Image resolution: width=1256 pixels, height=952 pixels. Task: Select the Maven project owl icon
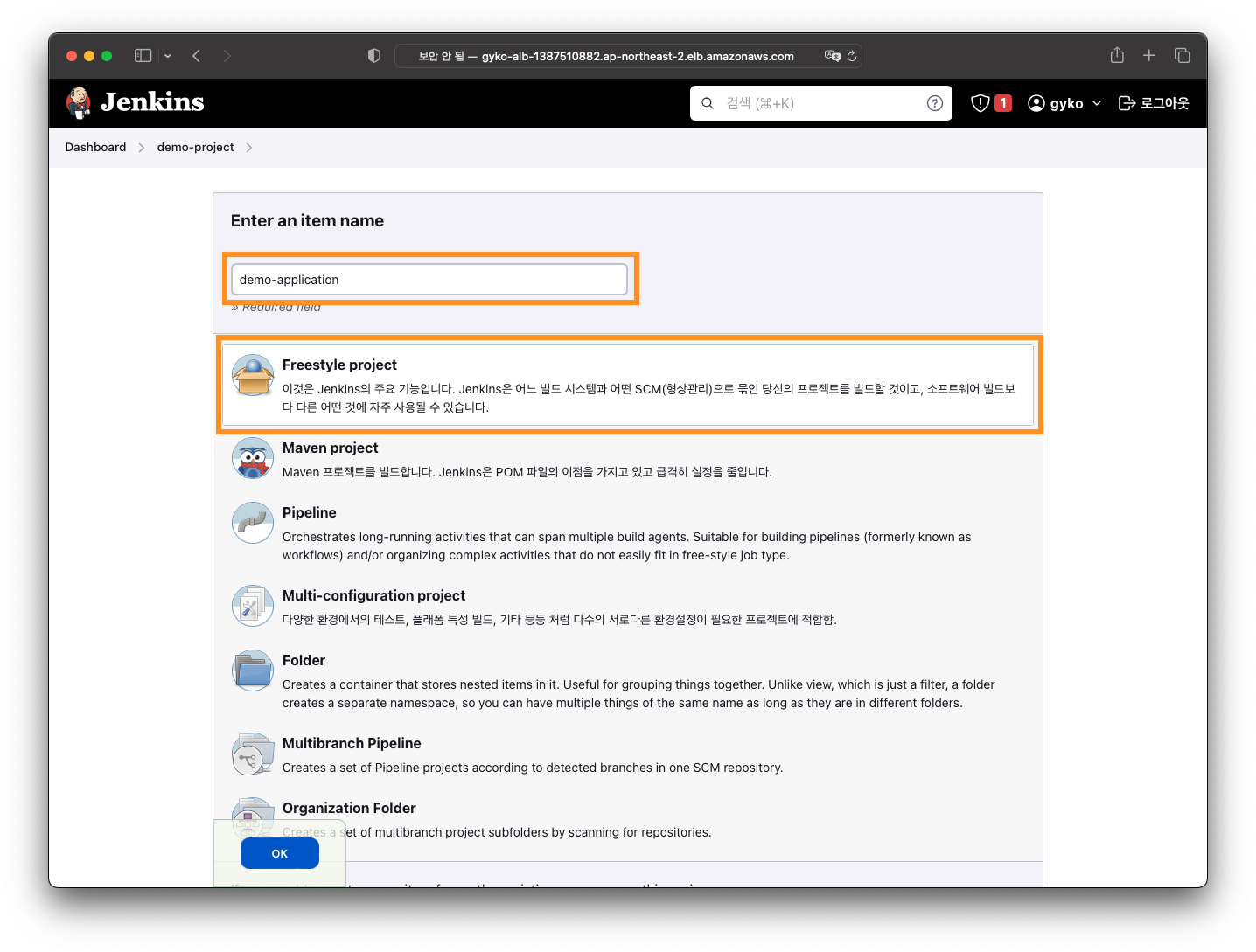(x=253, y=458)
